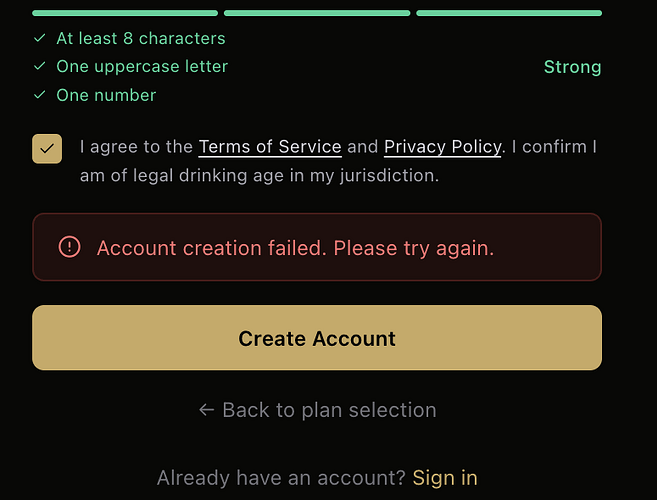Click the checkmark beside "At least 8 characters"
Image resolution: width=657 pixels, height=500 pixels.
tap(40, 38)
